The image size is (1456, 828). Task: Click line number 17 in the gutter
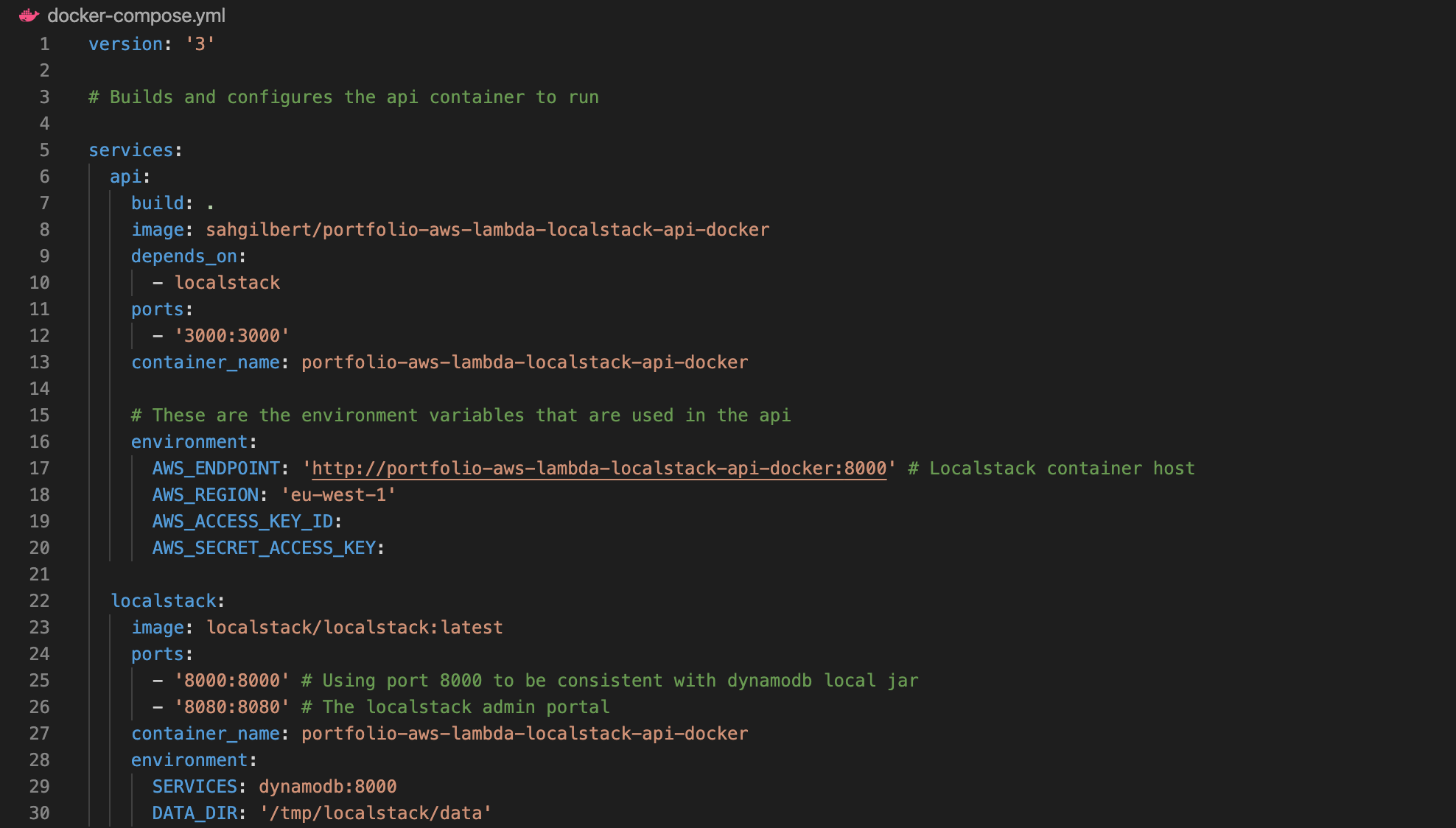click(39, 469)
